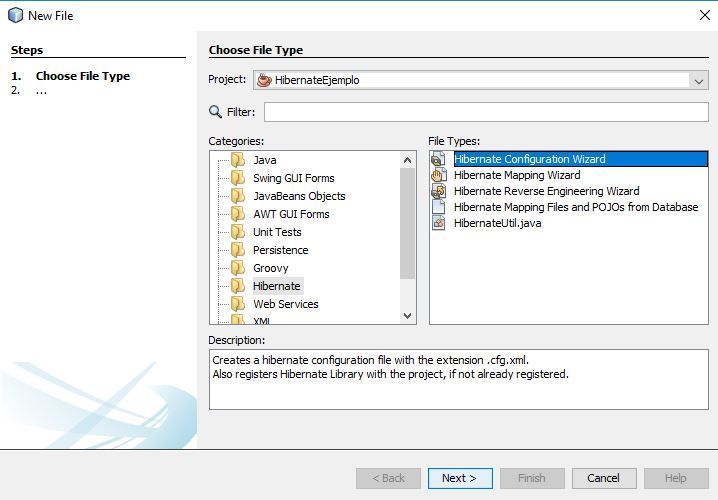Select the Persistence category
Viewport: 718px width, 500px height.
[281, 250]
